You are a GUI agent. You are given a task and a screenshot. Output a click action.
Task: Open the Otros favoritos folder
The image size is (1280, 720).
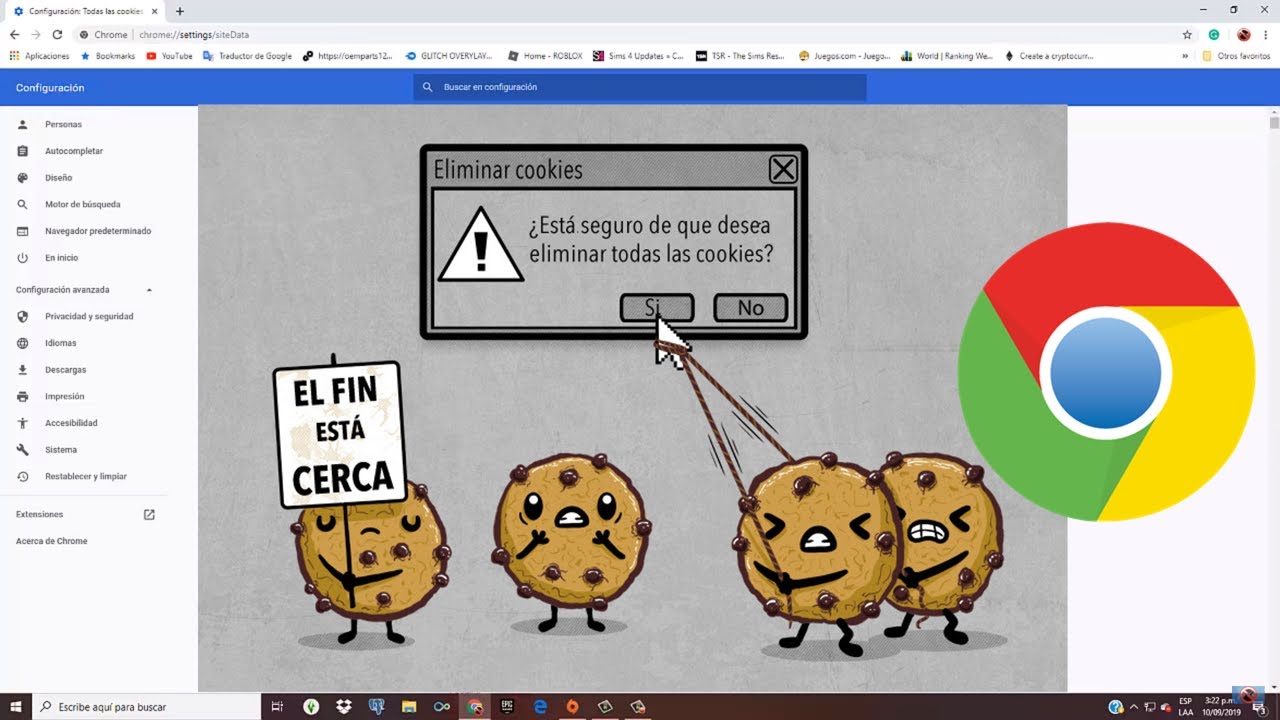pos(1236,56)
